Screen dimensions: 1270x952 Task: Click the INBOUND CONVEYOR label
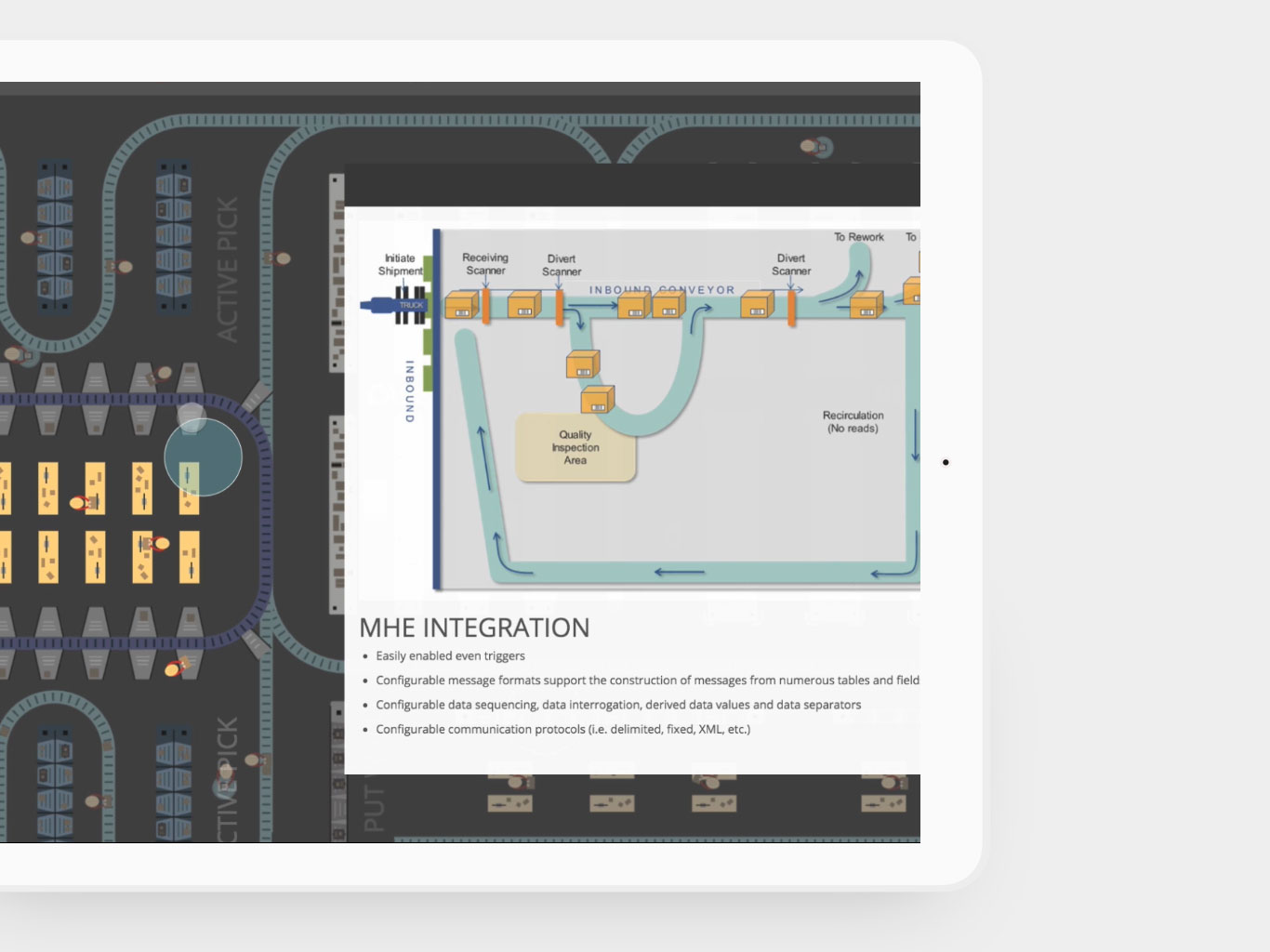[x=661, y=290]
